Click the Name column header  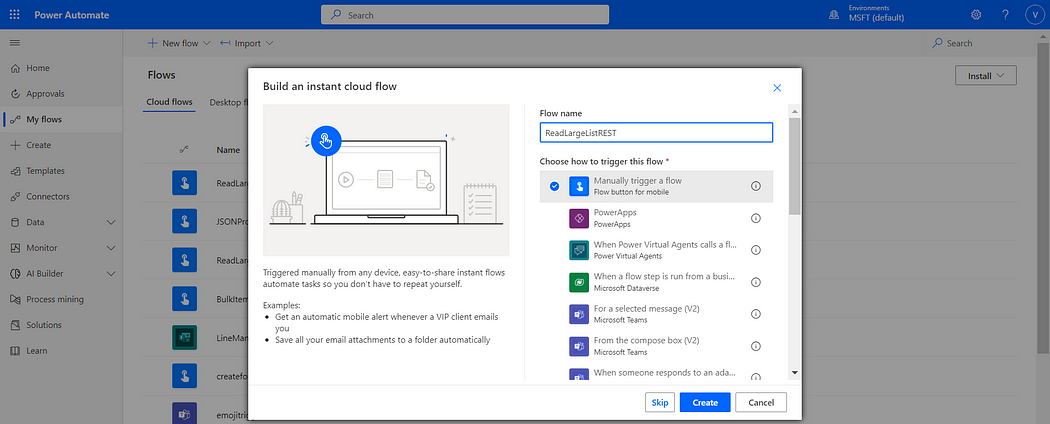coord(228,150)
